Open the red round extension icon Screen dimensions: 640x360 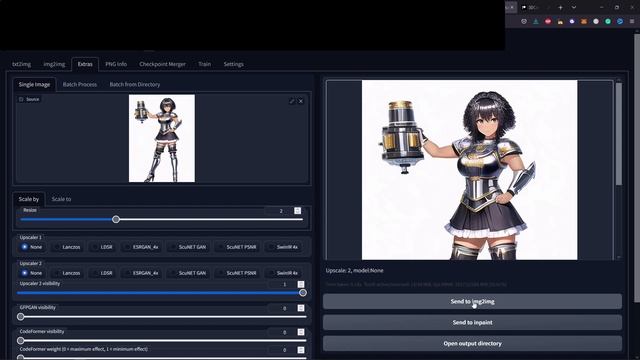tap(548, 21)
